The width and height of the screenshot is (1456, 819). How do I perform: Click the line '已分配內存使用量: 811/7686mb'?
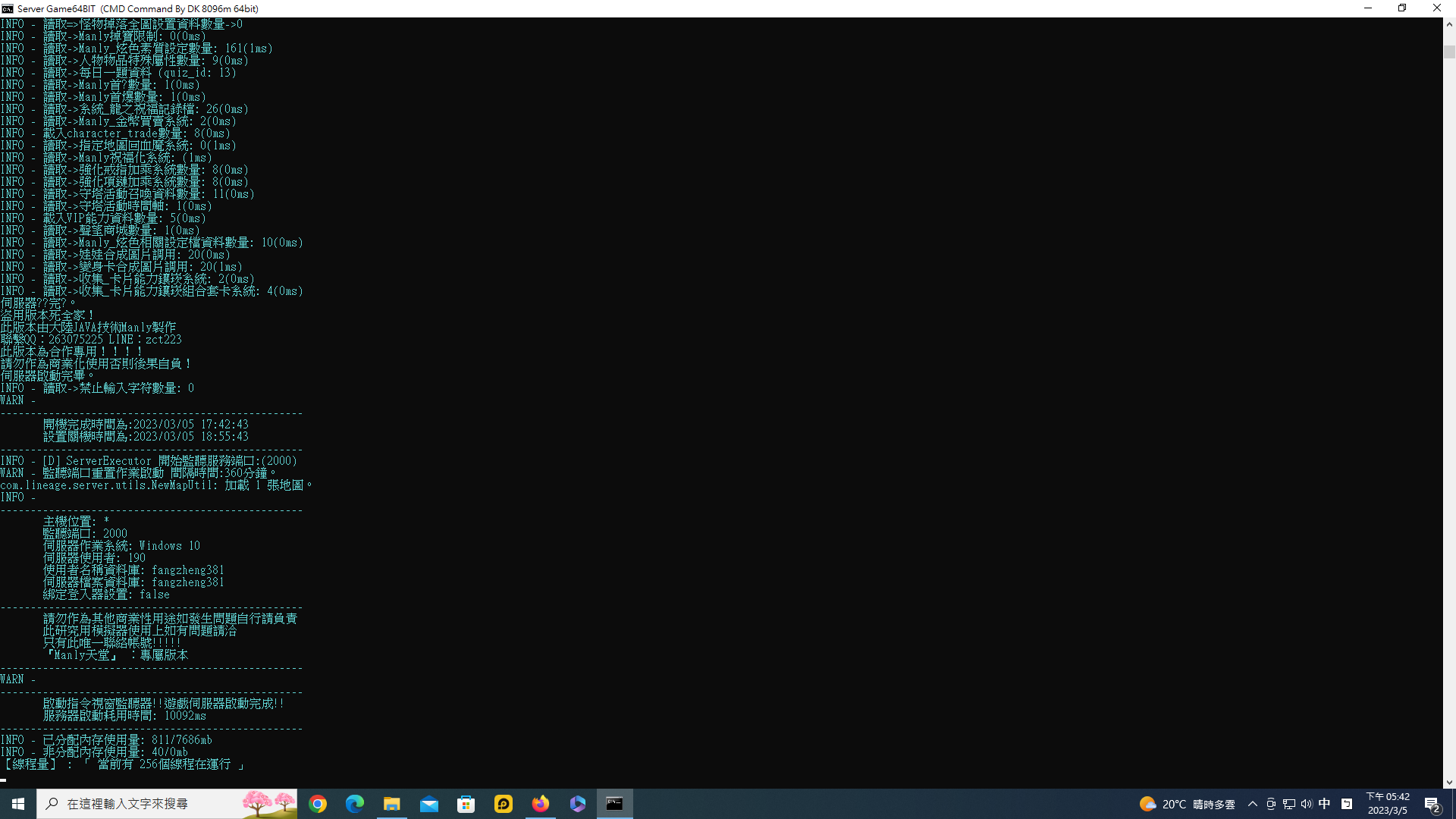coord(127,740)
